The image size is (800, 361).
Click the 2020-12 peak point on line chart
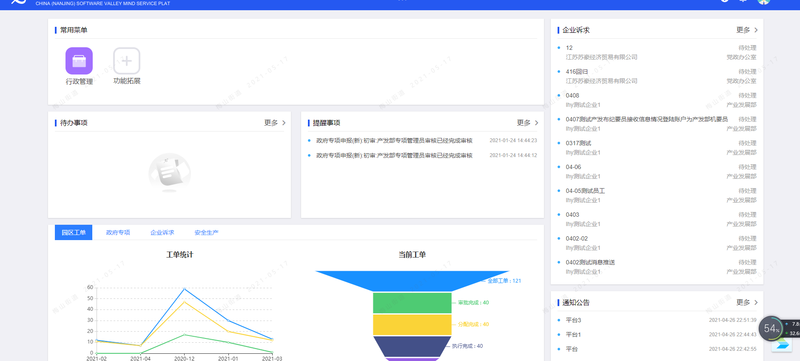(x=184, y=289)
